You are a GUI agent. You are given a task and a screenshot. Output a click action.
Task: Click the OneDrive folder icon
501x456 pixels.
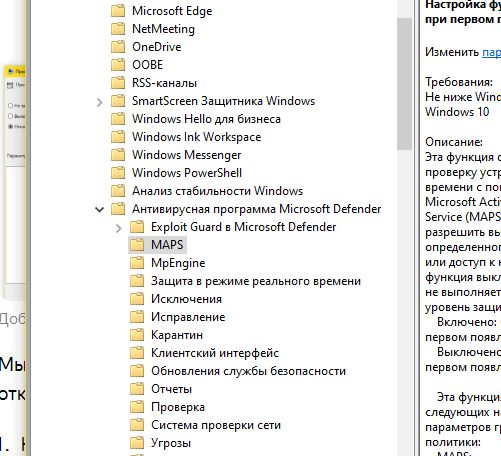pyautogui.click(x=118, y=47)
